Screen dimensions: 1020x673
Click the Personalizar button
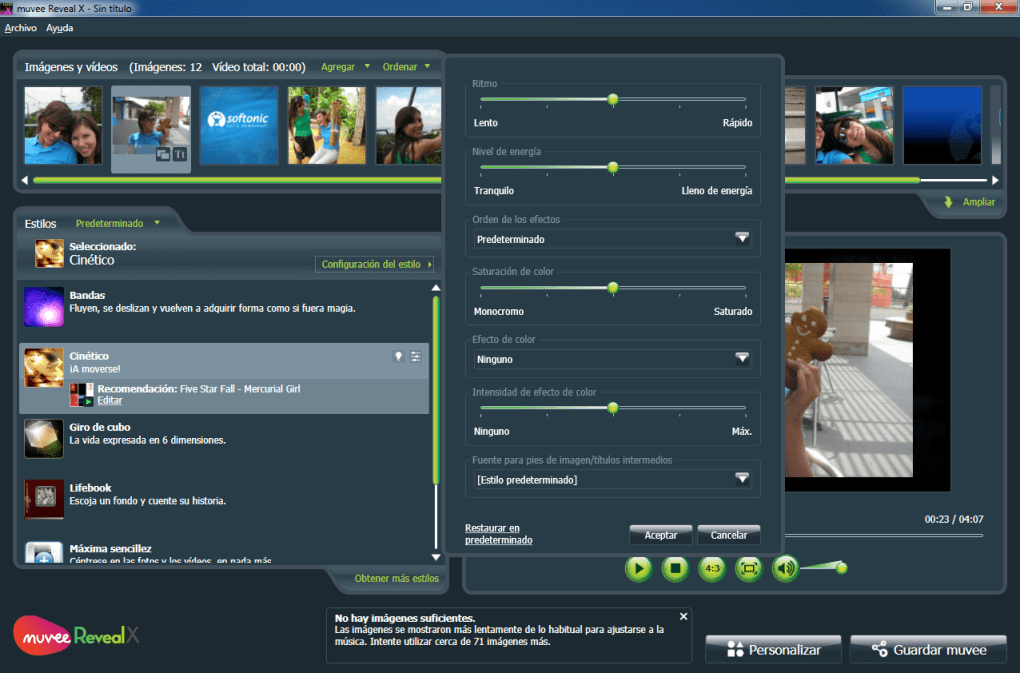coord(773,649)
